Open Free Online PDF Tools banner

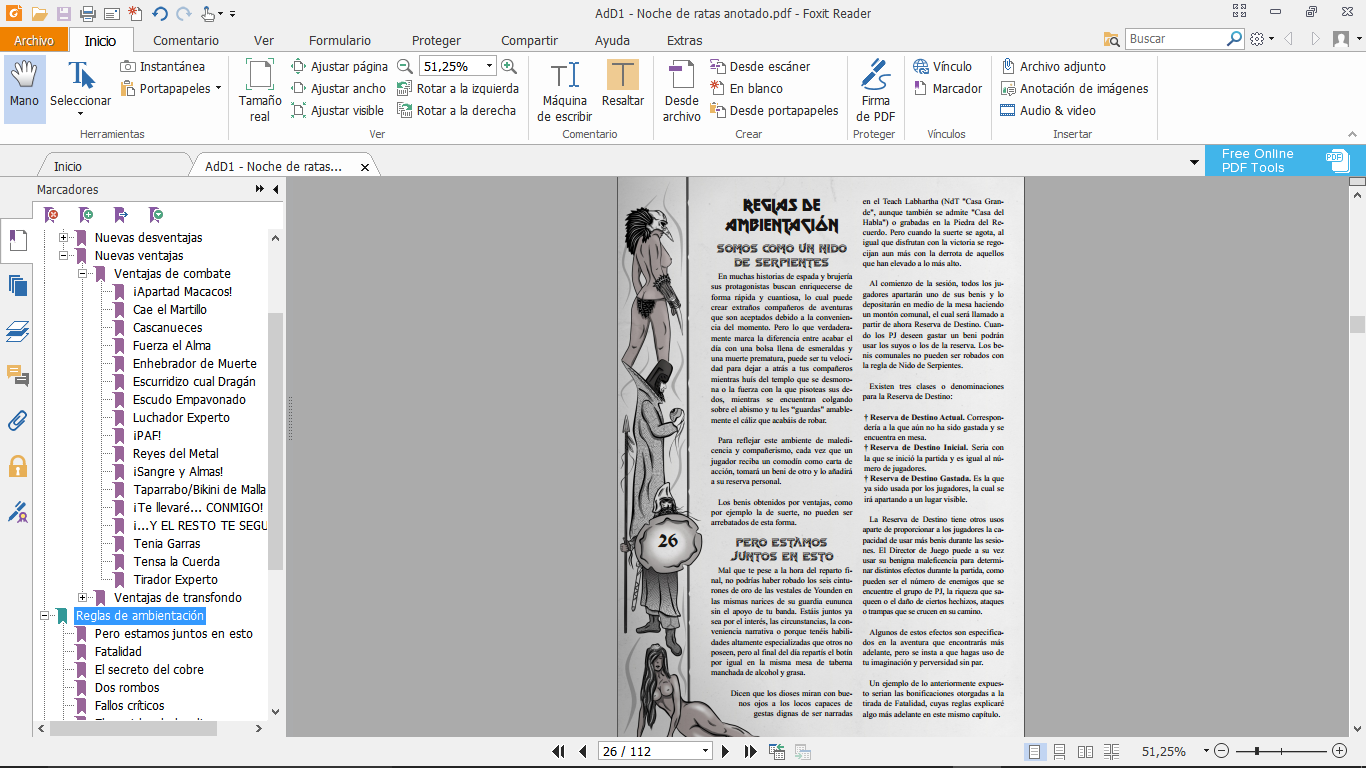(1285, 161)
